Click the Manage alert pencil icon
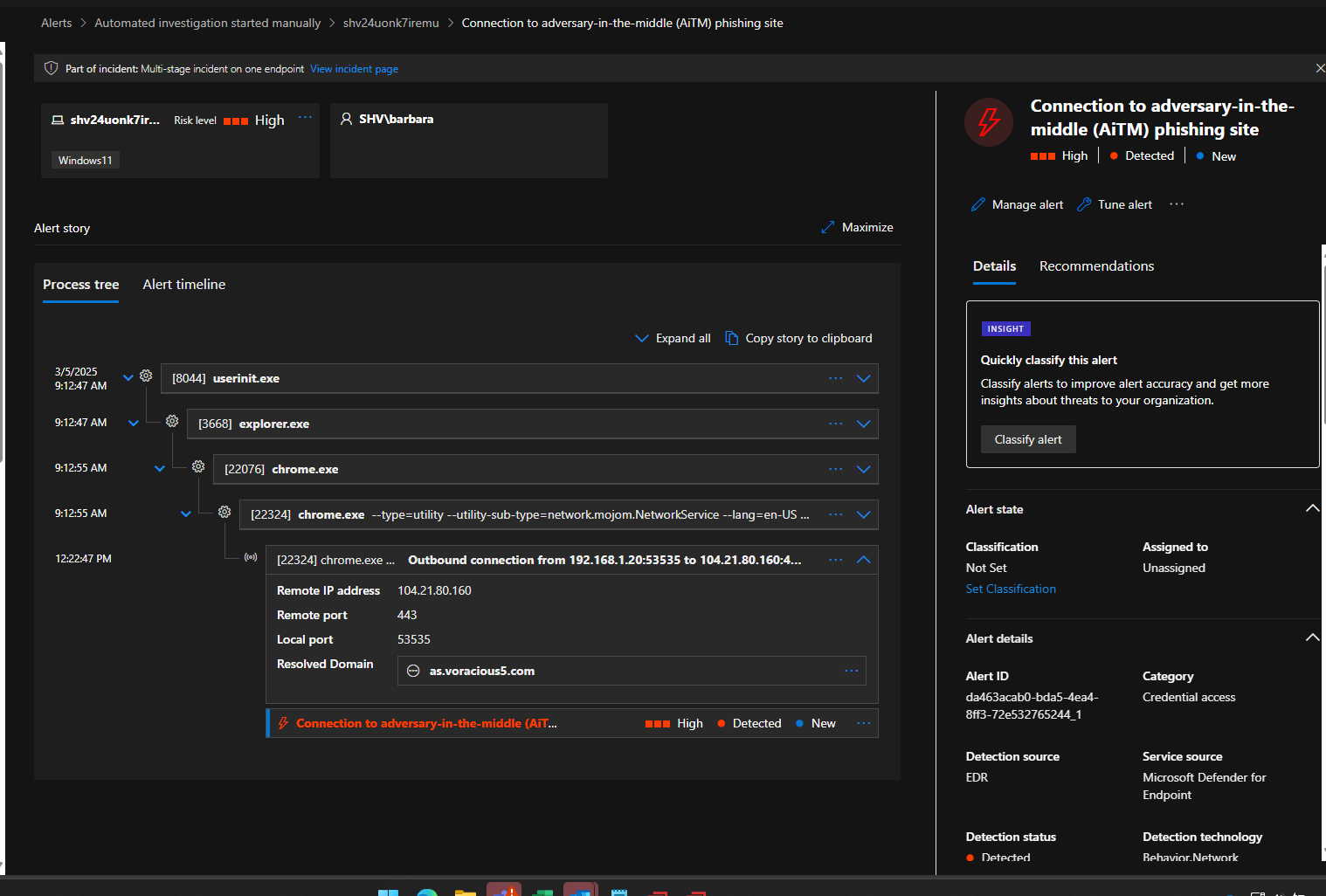This screenshot has height=896, width=1326. pos(978,204)
